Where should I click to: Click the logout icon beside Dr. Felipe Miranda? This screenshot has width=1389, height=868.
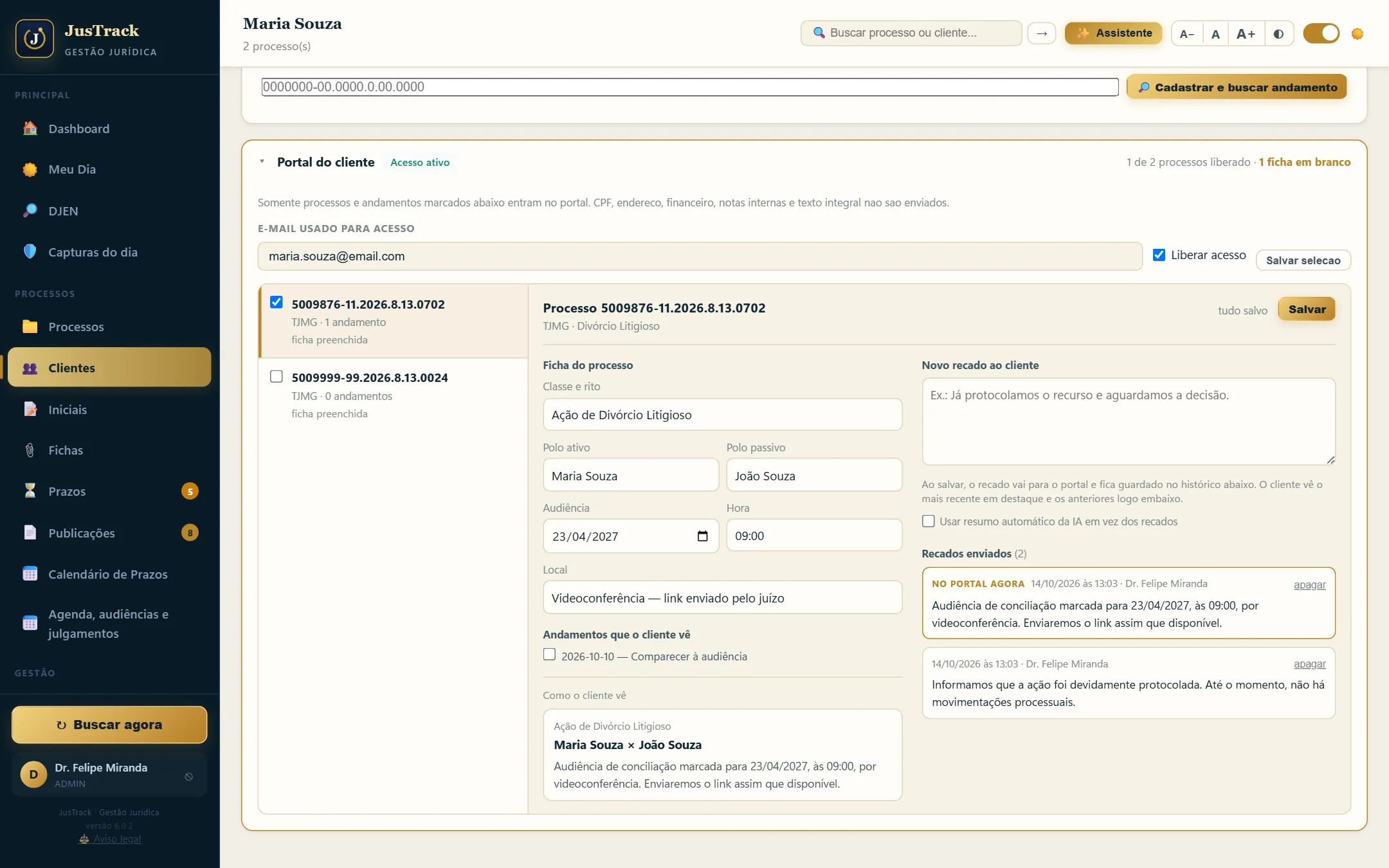188,776
